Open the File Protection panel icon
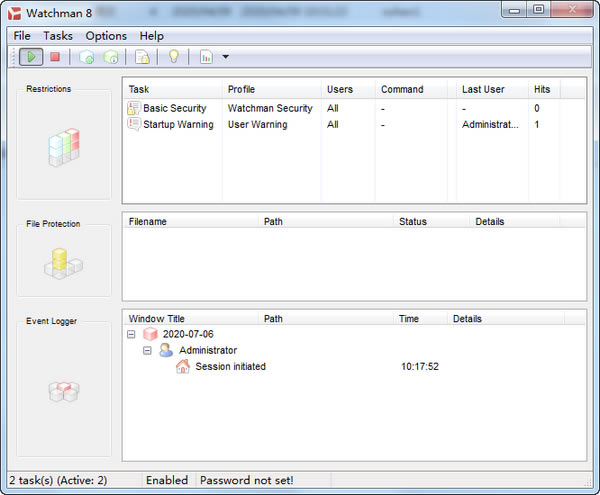Viewport: 600px width, 495px height. coord(64,264)
